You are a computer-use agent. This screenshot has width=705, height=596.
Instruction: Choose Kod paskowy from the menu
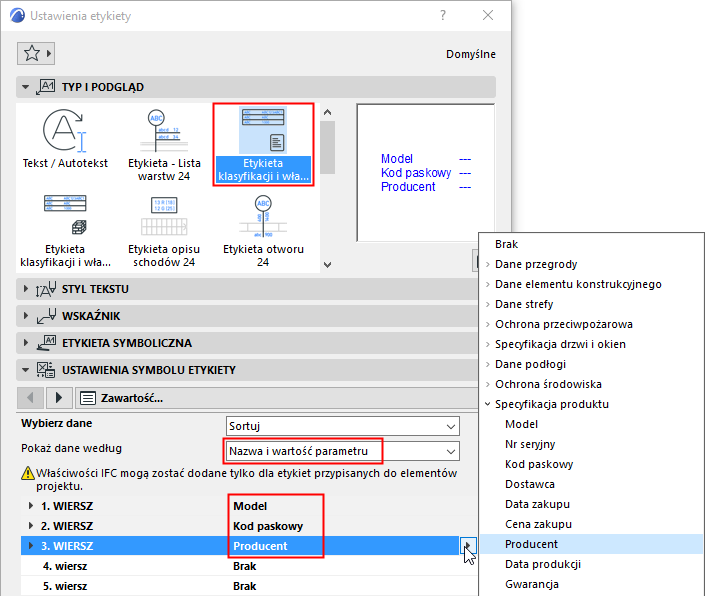(539, 464)
